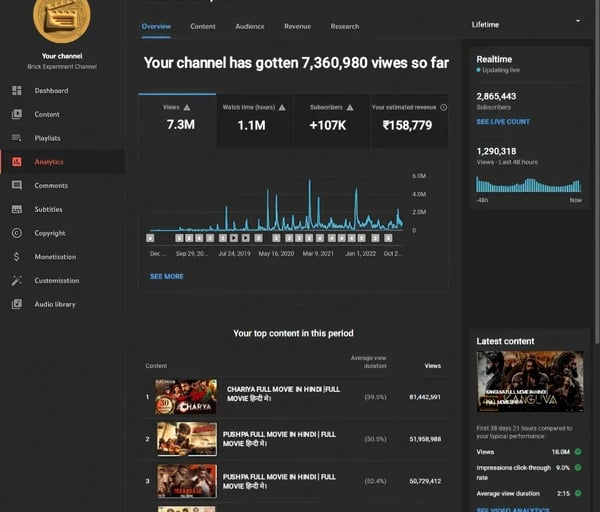Select the Playlists sidebar icon
Image resolution: width=600 pixels, height=512 pixels.
click(x=16, y=138)
